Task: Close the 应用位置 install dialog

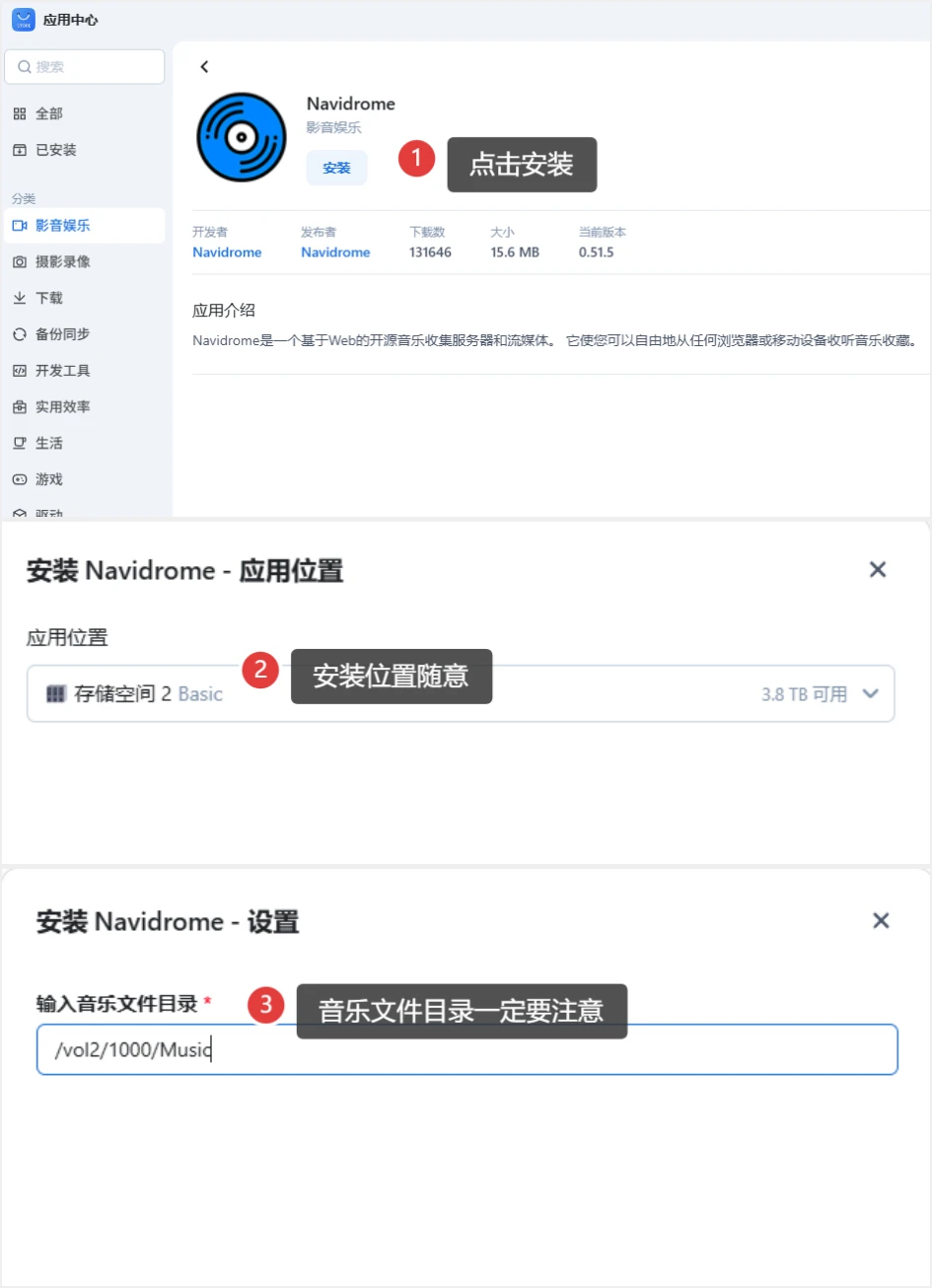Action: [x=878, y=569]
